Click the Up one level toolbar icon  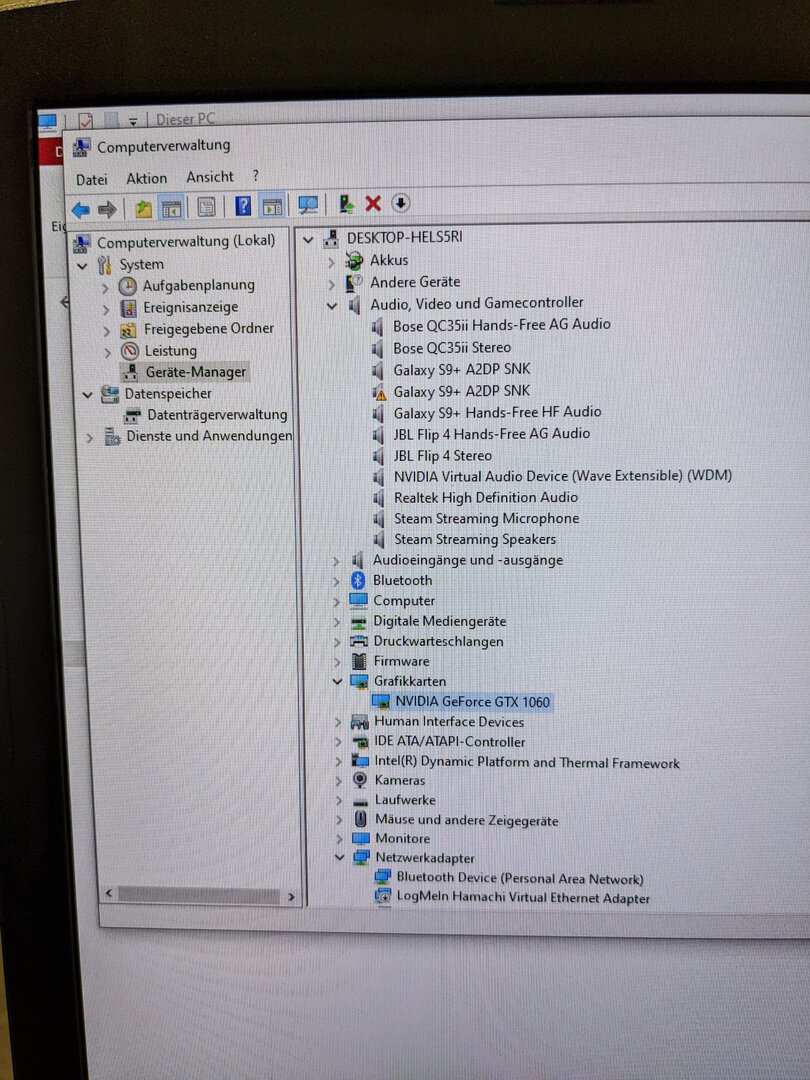point(143,208)
